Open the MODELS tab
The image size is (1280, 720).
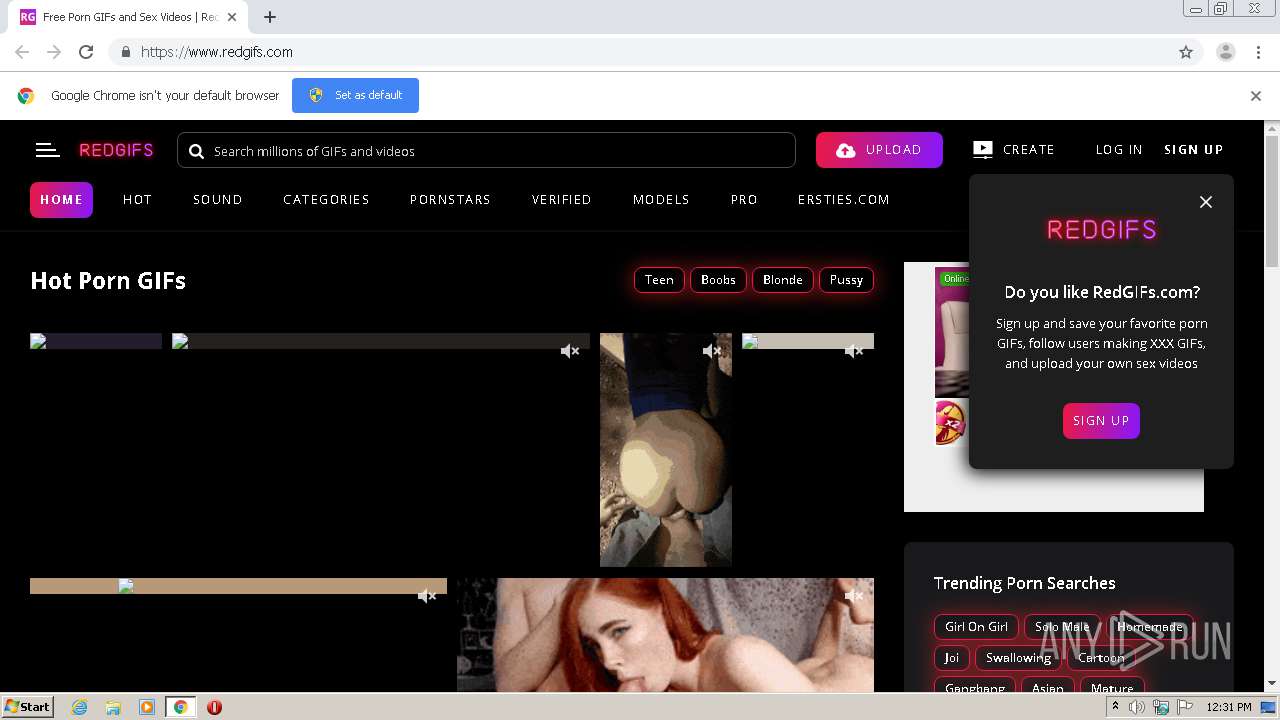[661, 200]
